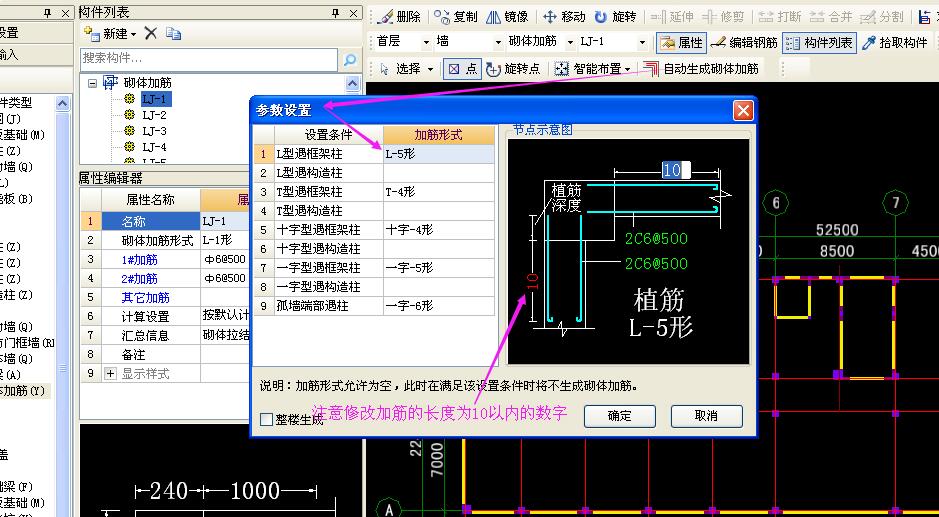The image size is (939, 517).
Task: Click the red vertical length value 10
Action: point(533,280)
